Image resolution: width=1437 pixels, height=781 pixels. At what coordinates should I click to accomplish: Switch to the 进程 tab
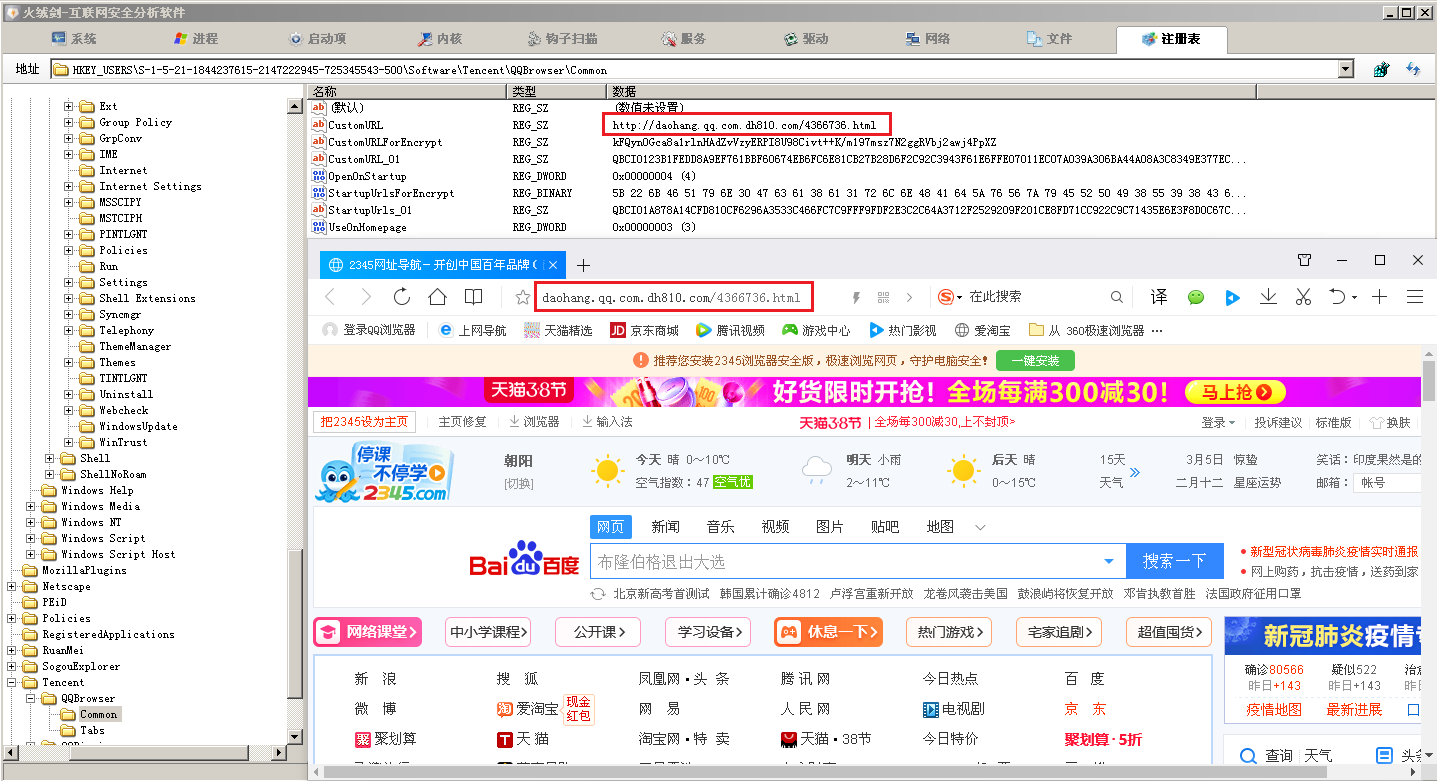click(196, 39)
